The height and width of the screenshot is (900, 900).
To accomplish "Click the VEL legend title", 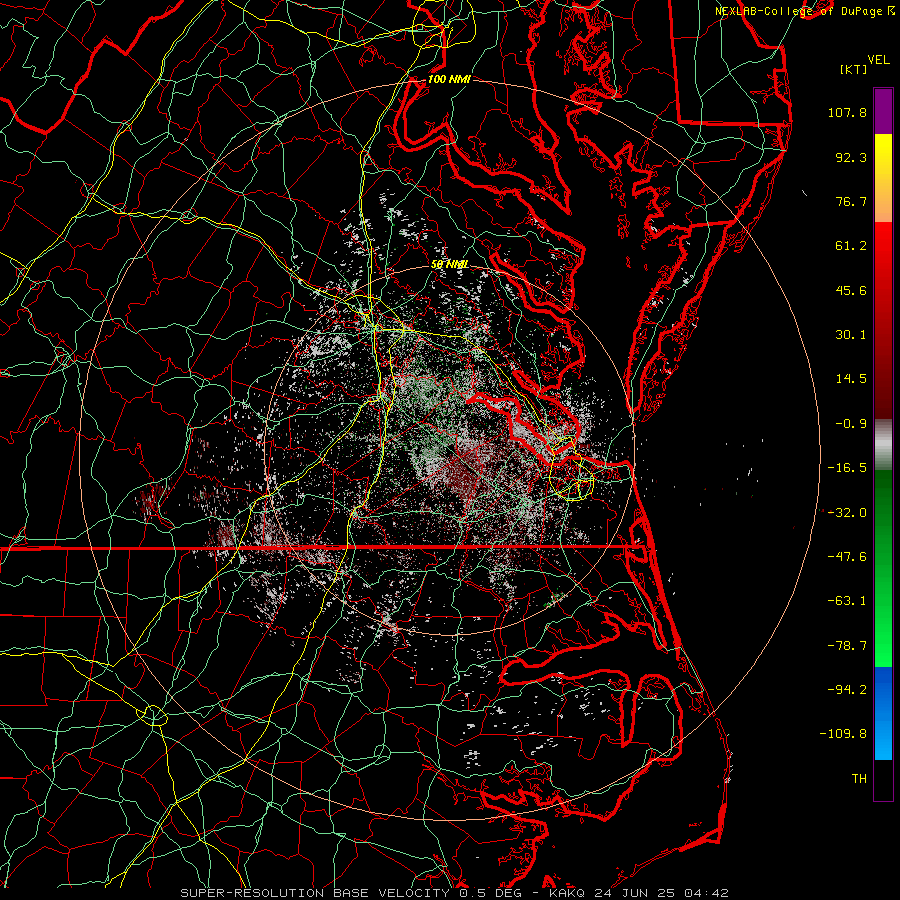I will (x=879, y=60).
